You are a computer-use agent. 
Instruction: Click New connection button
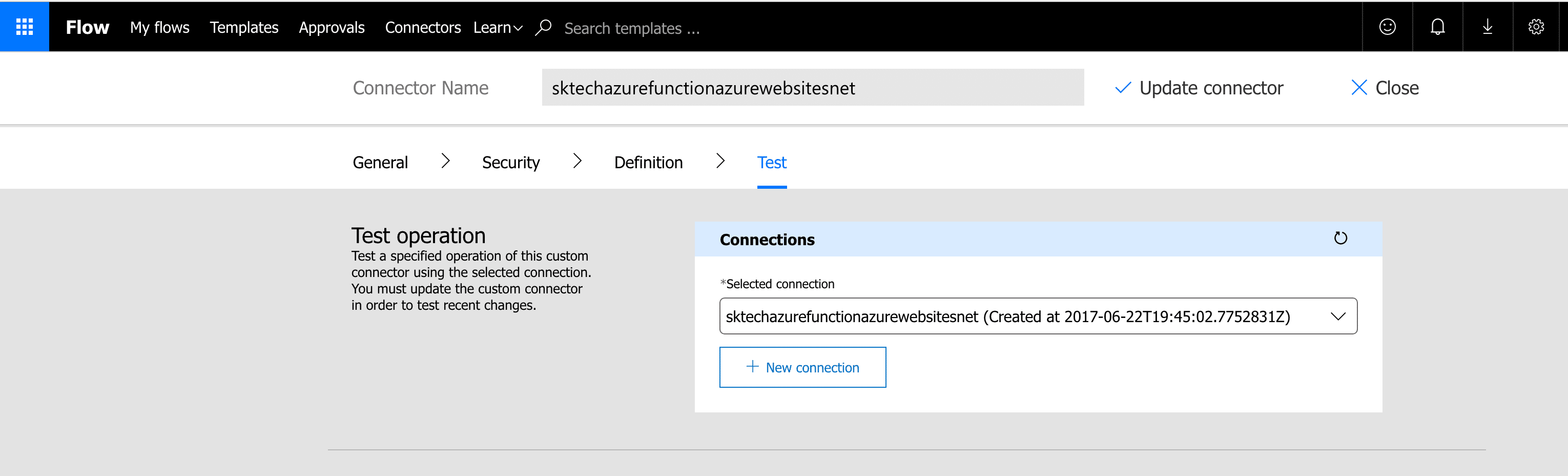[802, 367]
